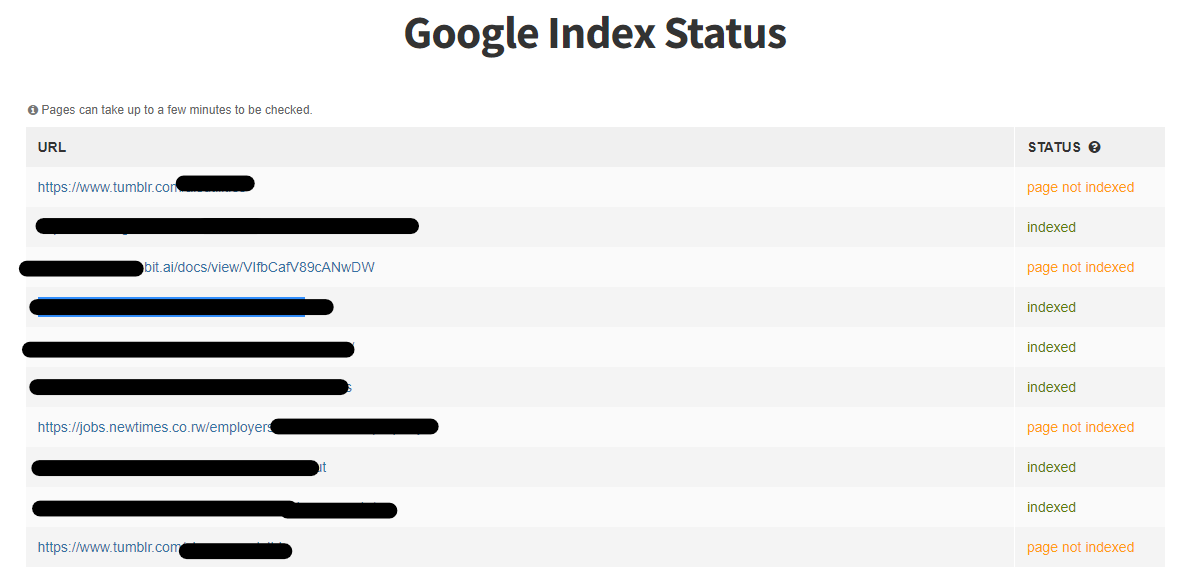Select the URL column header

click(52, 148)
